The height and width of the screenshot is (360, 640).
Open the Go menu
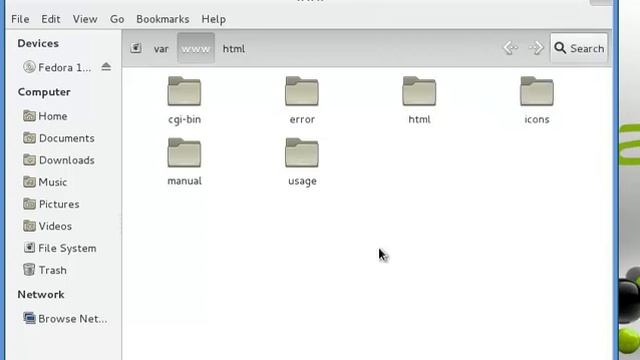(x=117, y=19)
